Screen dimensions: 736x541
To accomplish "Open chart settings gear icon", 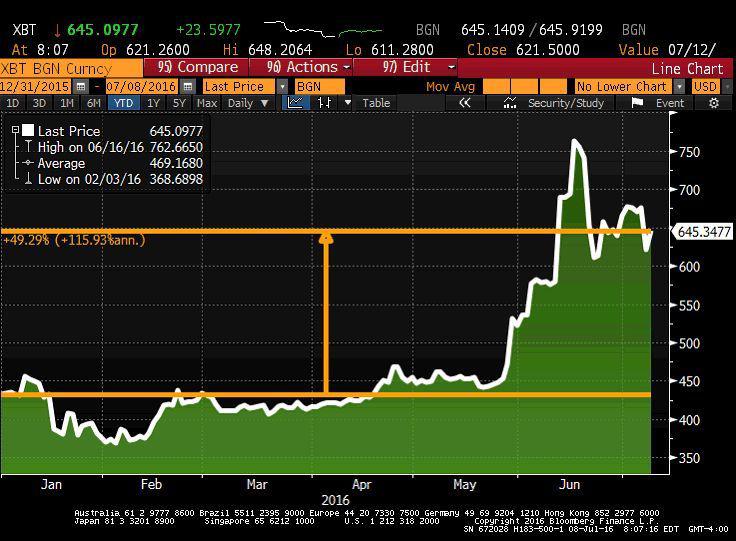I will point(714,103).
